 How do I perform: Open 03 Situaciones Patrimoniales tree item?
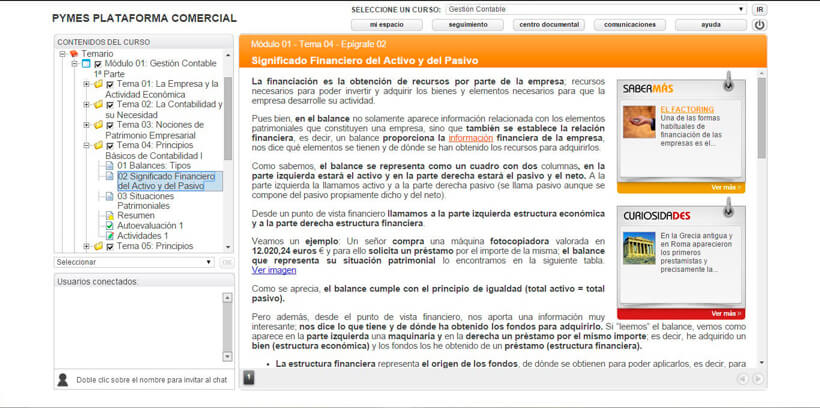145,201
